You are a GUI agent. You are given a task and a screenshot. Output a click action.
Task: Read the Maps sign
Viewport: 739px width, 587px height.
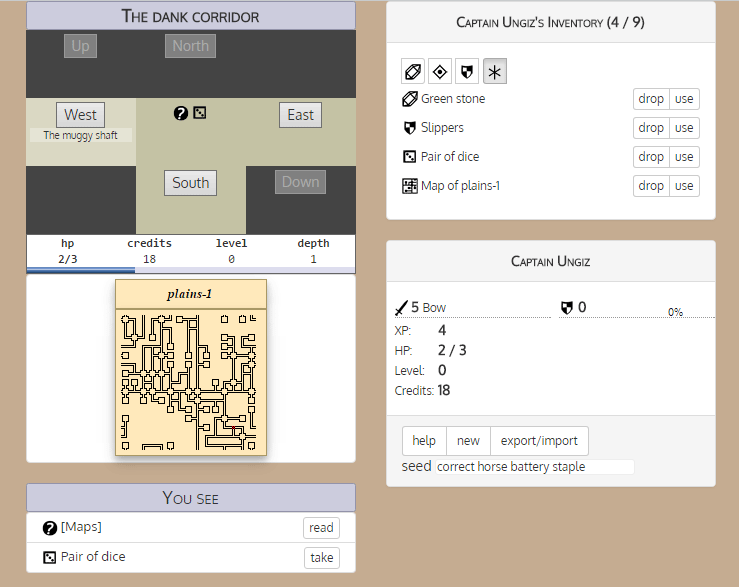pyautogui.click(x=321, y=528)
